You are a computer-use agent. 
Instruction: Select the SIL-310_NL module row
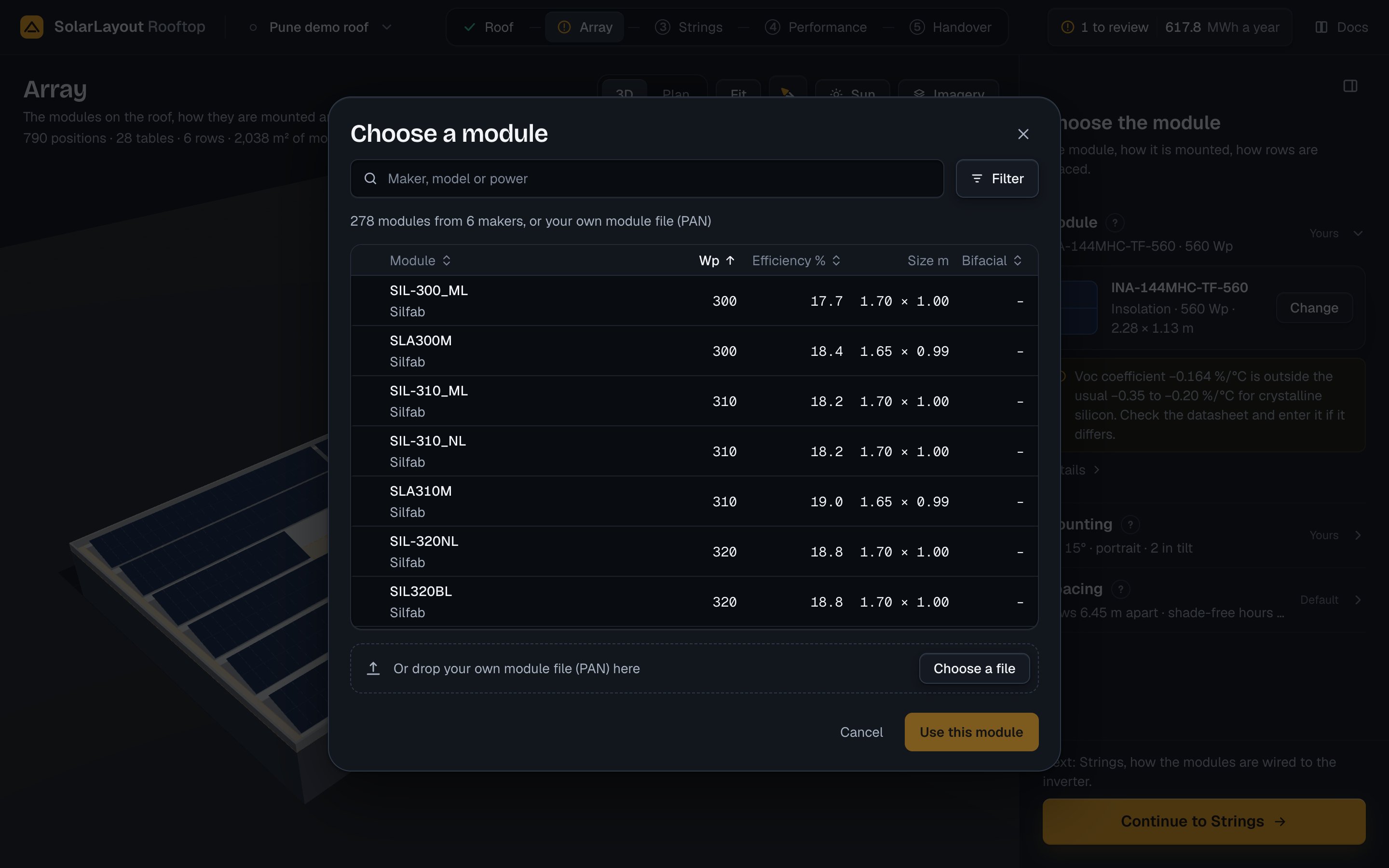pyautogui.click(x=694, y=451)
